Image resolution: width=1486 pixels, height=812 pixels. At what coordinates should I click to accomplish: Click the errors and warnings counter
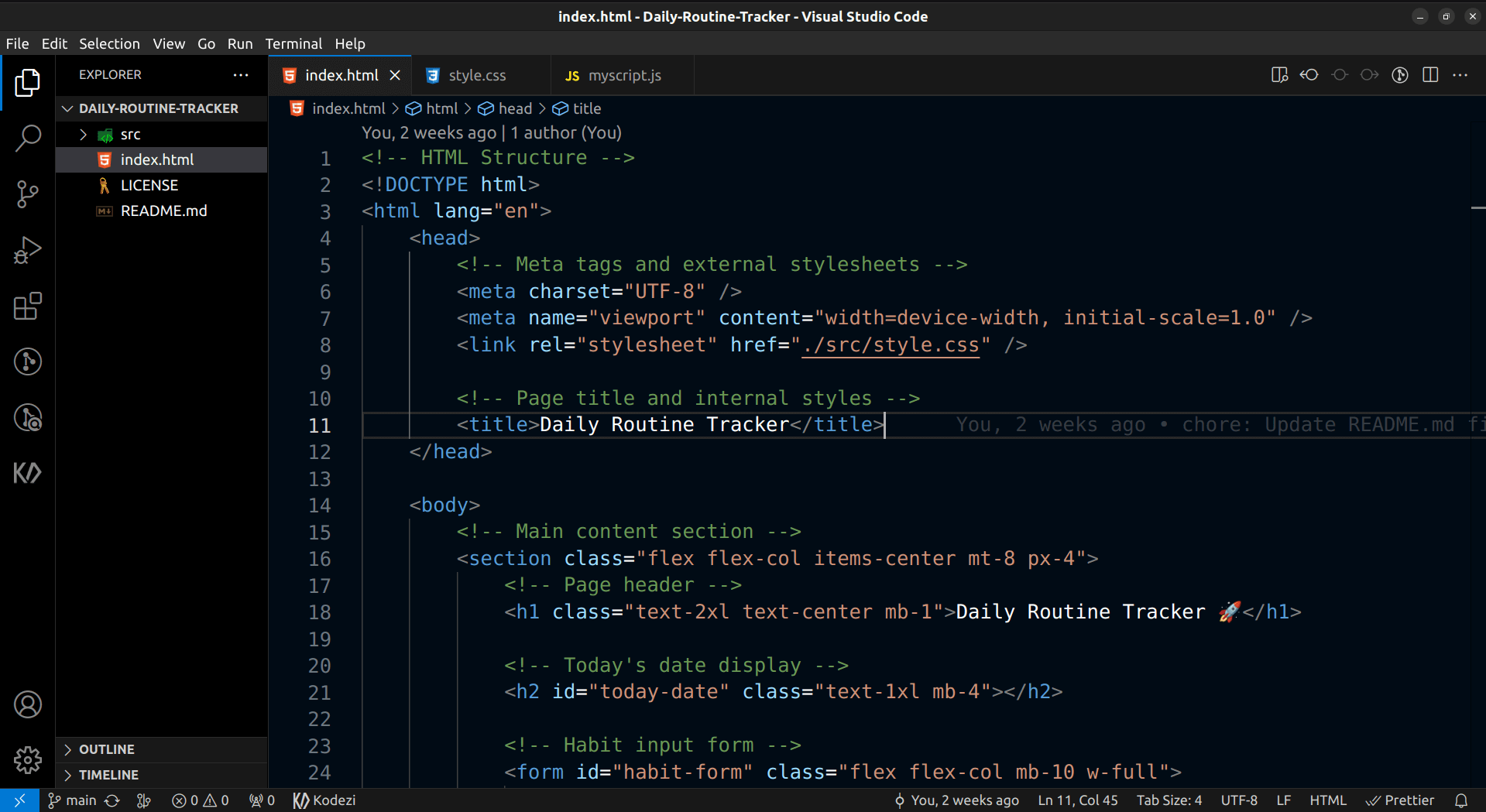click(201, 800)
